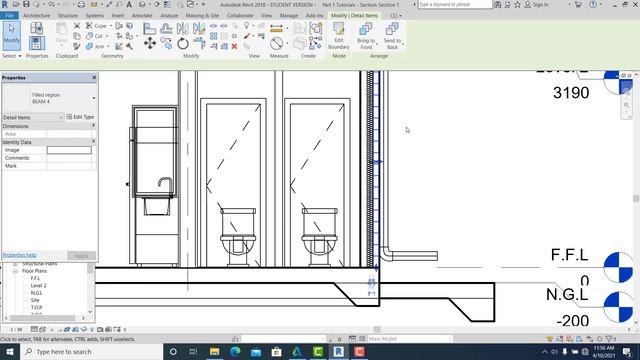The height and width of the screenshot is (360, 640).
Task: Click the Properties help link
Action: [x=19, y=255]
